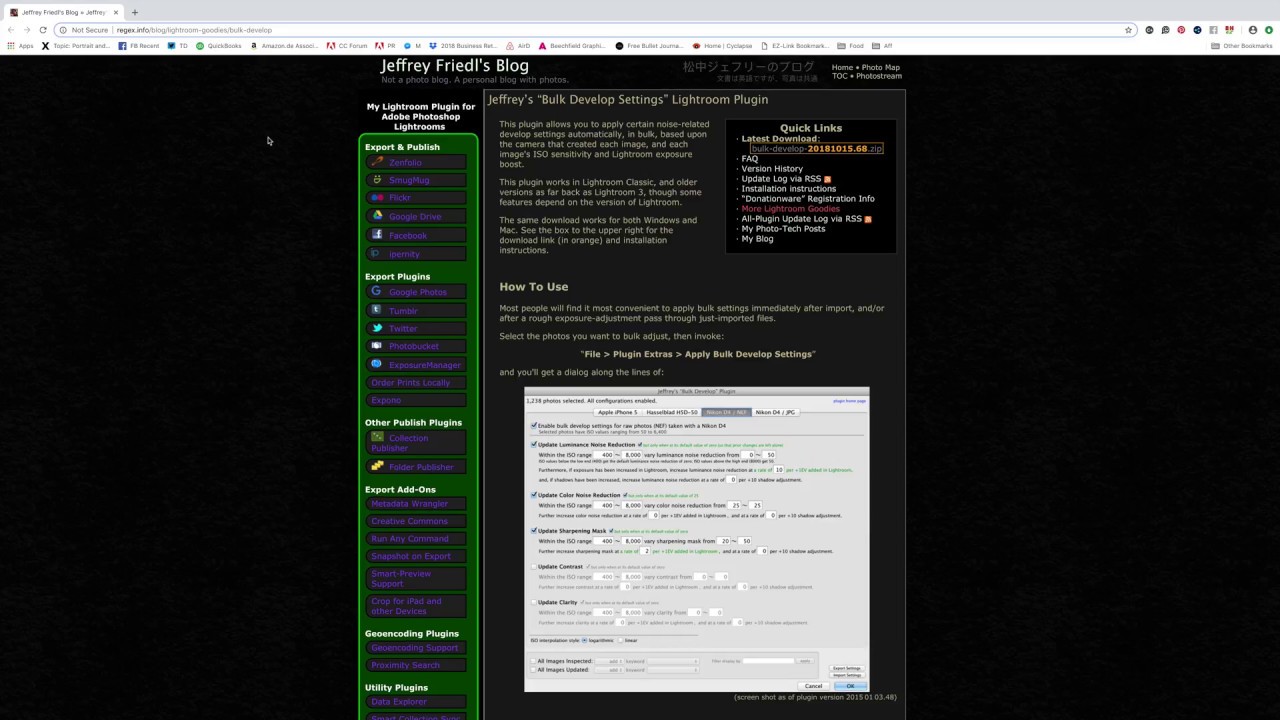This screenshot has height=720, width=1280.
Task: Open the Geoencoding Support plugin link
Action: [414, 647]
